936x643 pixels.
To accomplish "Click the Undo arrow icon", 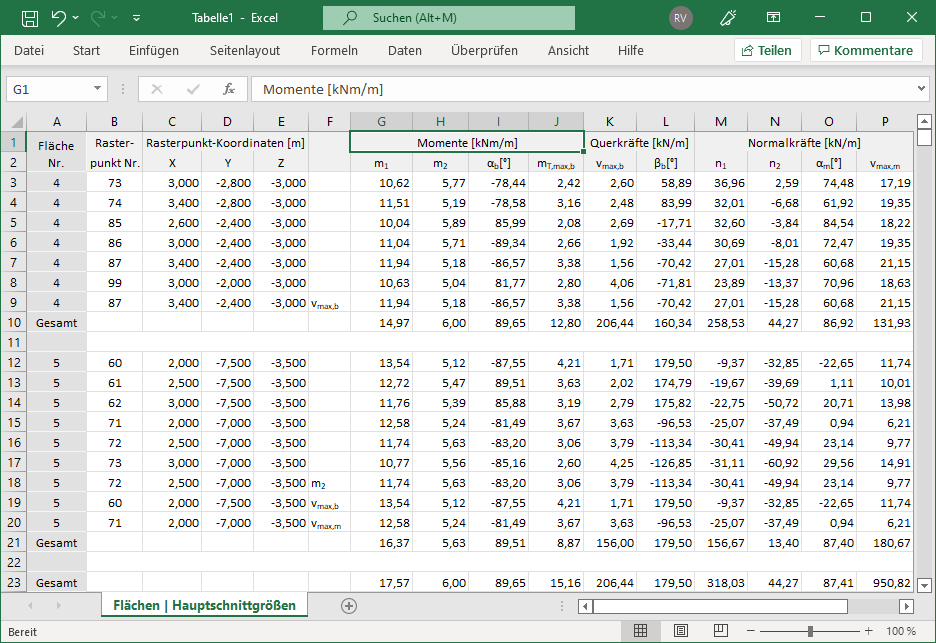I will click(58, 18).
